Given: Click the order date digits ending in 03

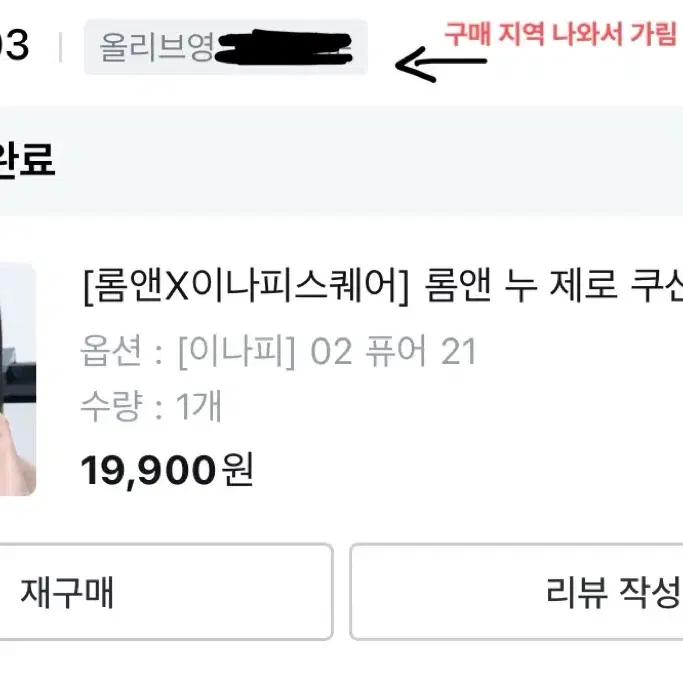Looking at the screenshot, I should pos(14,45).
